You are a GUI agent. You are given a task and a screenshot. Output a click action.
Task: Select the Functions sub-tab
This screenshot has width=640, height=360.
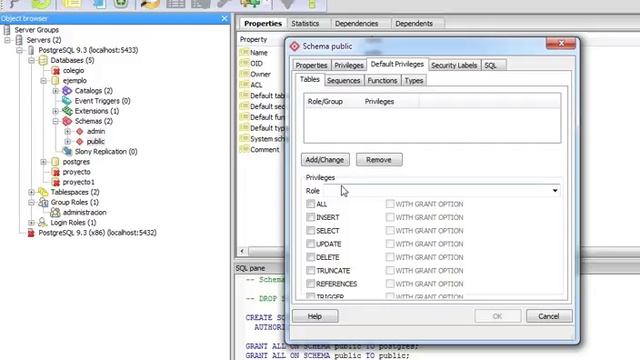[382, 80]
